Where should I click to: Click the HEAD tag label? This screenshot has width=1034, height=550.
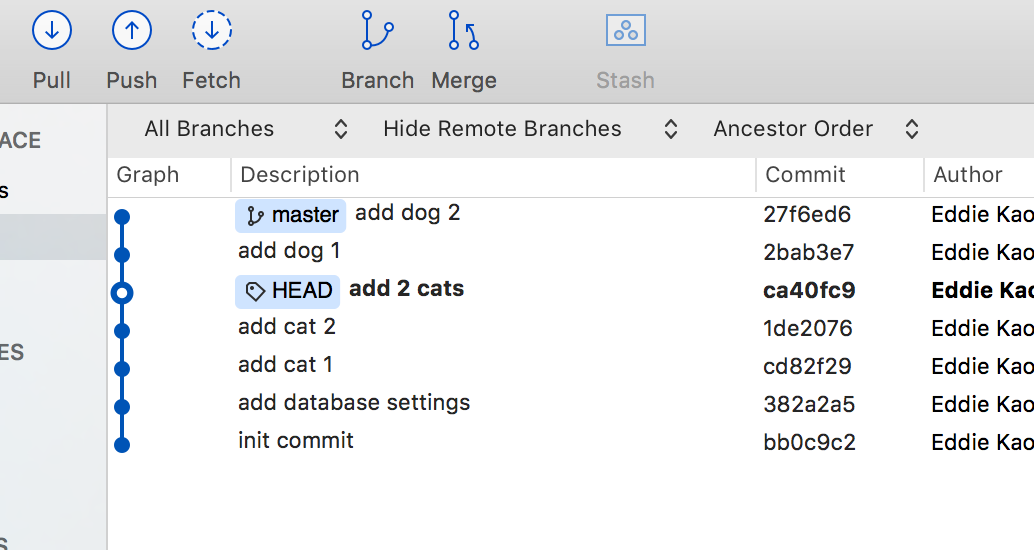(x=288, y=291)
